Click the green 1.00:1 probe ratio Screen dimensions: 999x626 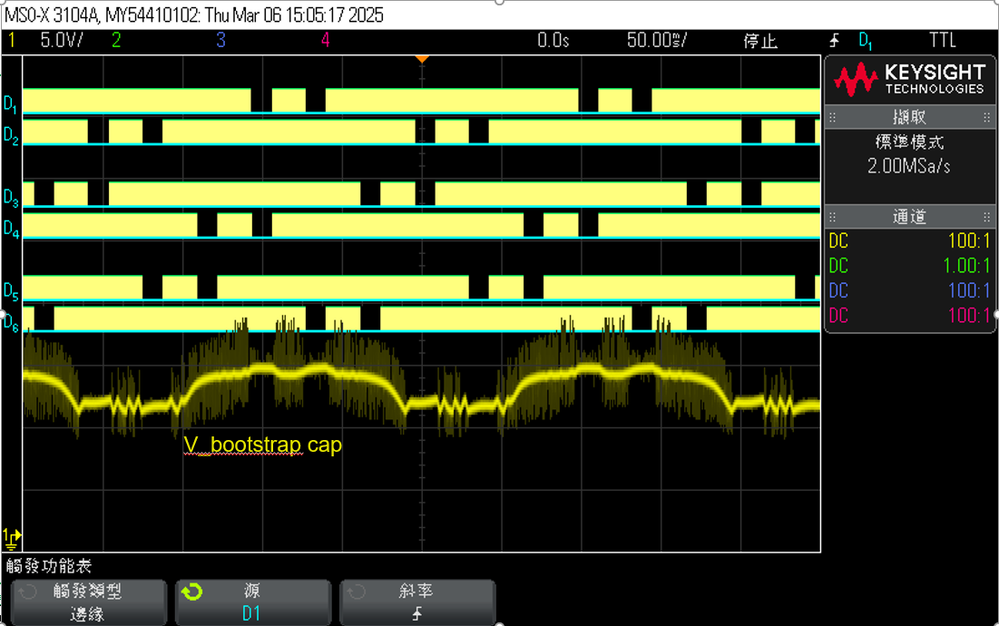pyautogui.click(x=967, y=266)
